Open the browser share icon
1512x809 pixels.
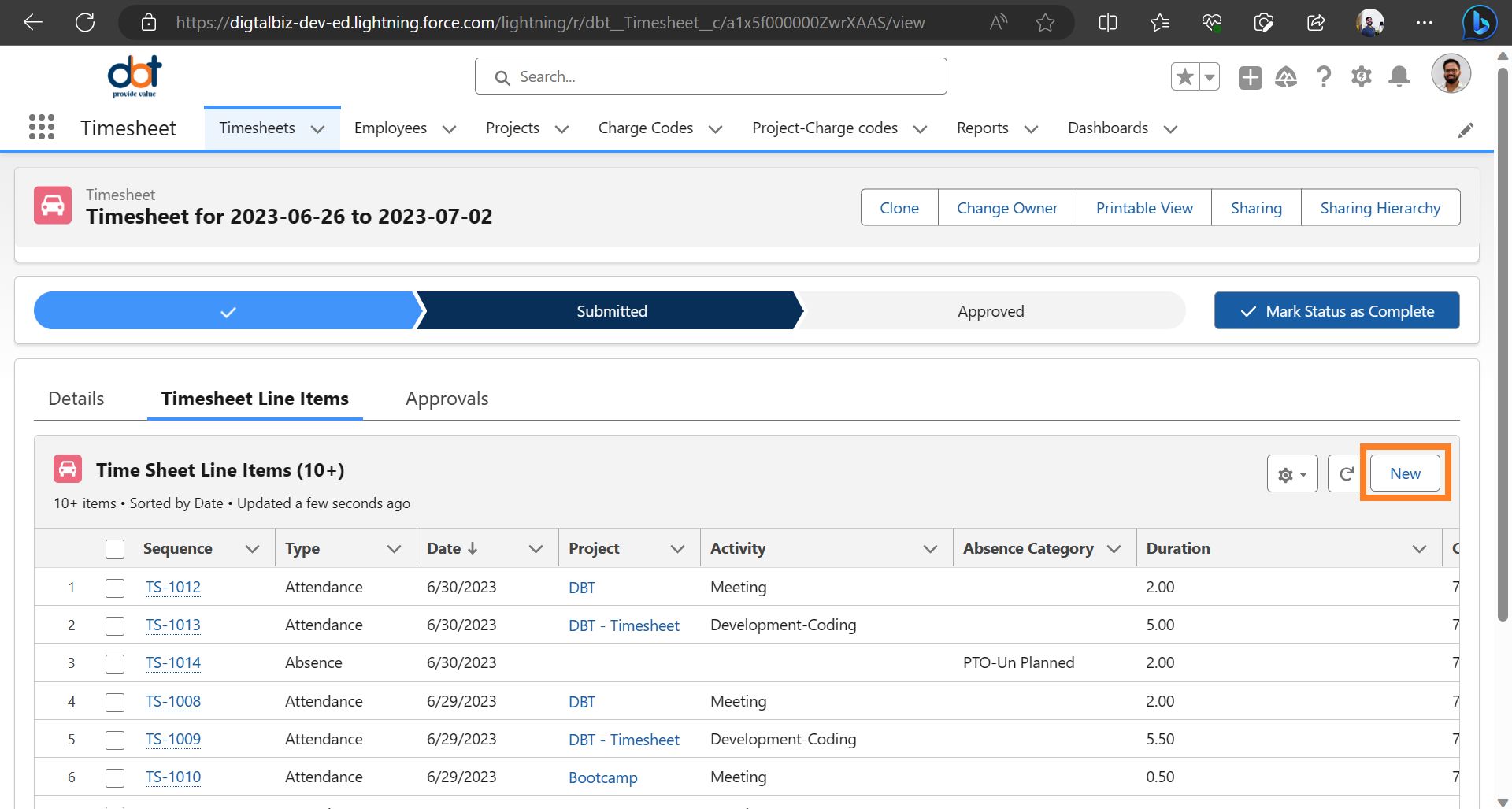[1316, 22]
